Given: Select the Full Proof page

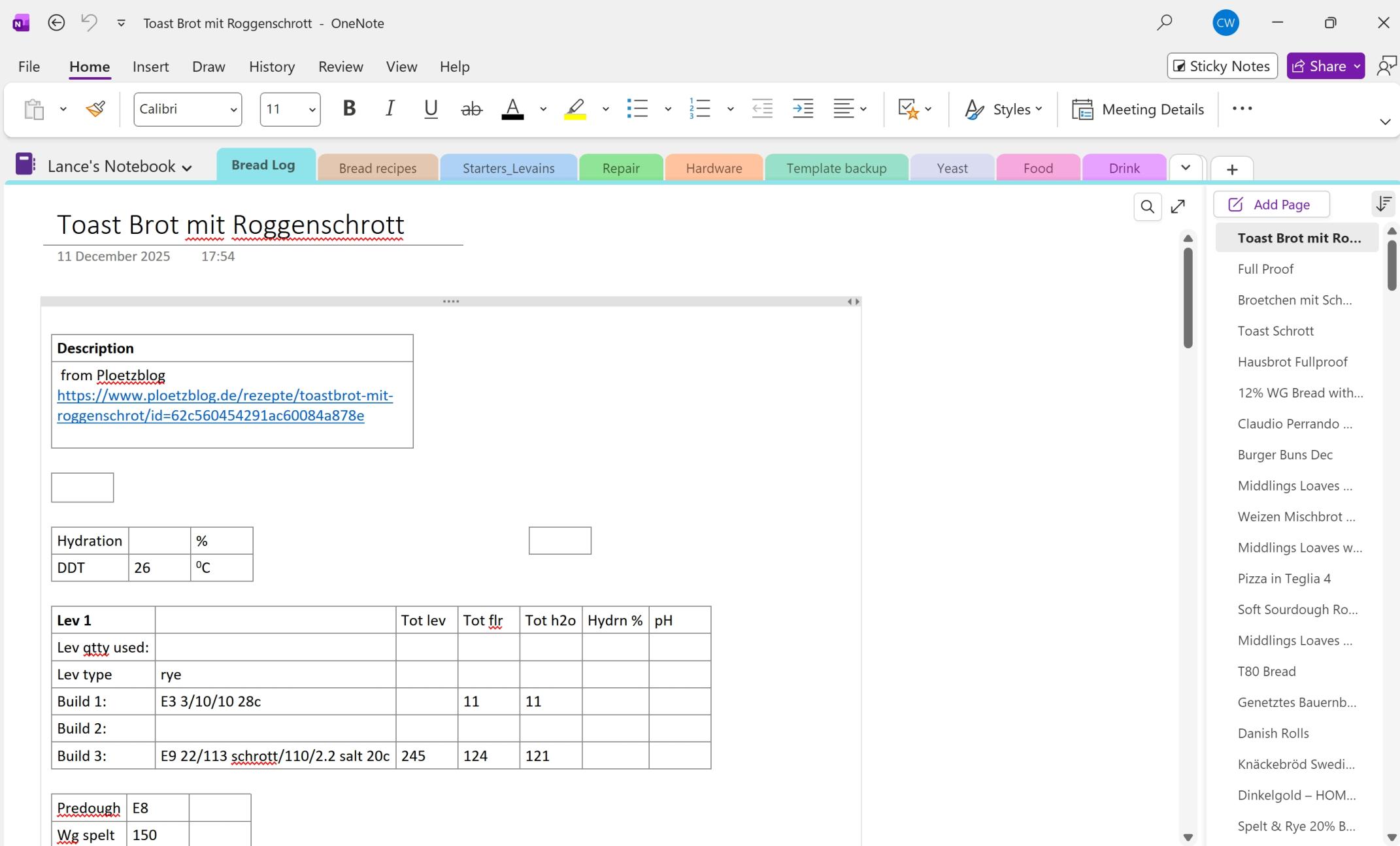Looking at the screenshot, I should pyautogui.click(x=1265, y=268).
